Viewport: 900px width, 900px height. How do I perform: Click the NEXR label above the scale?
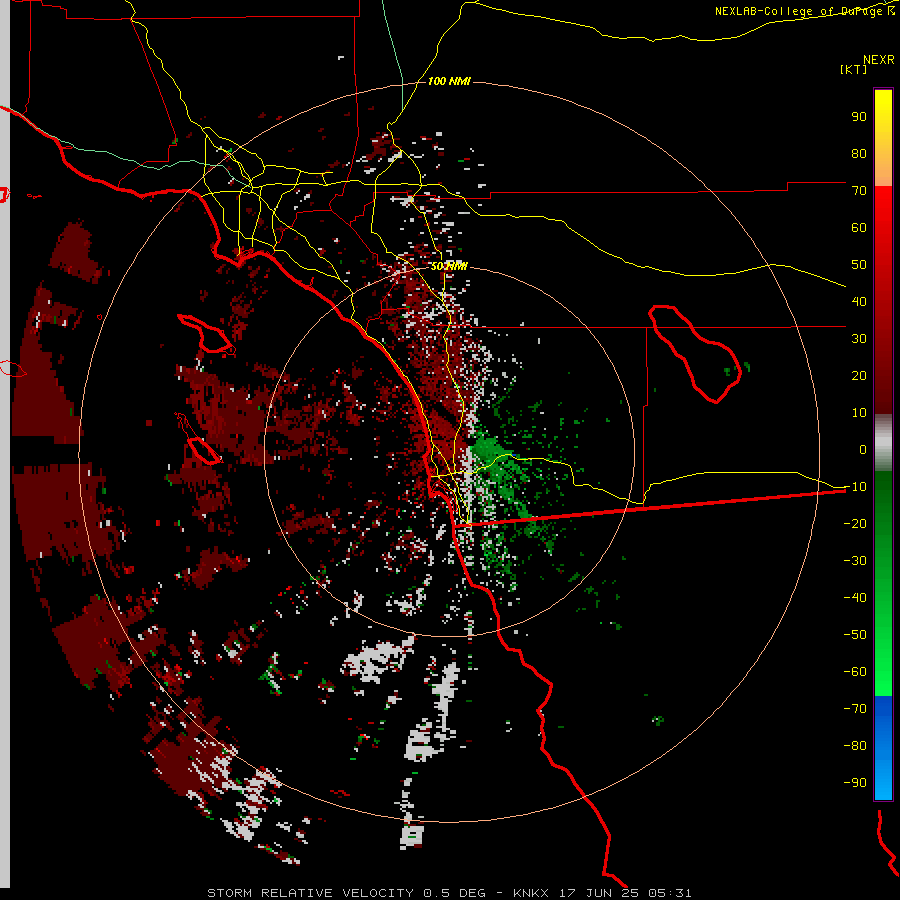pyautogui.click(x=878, y=59)
